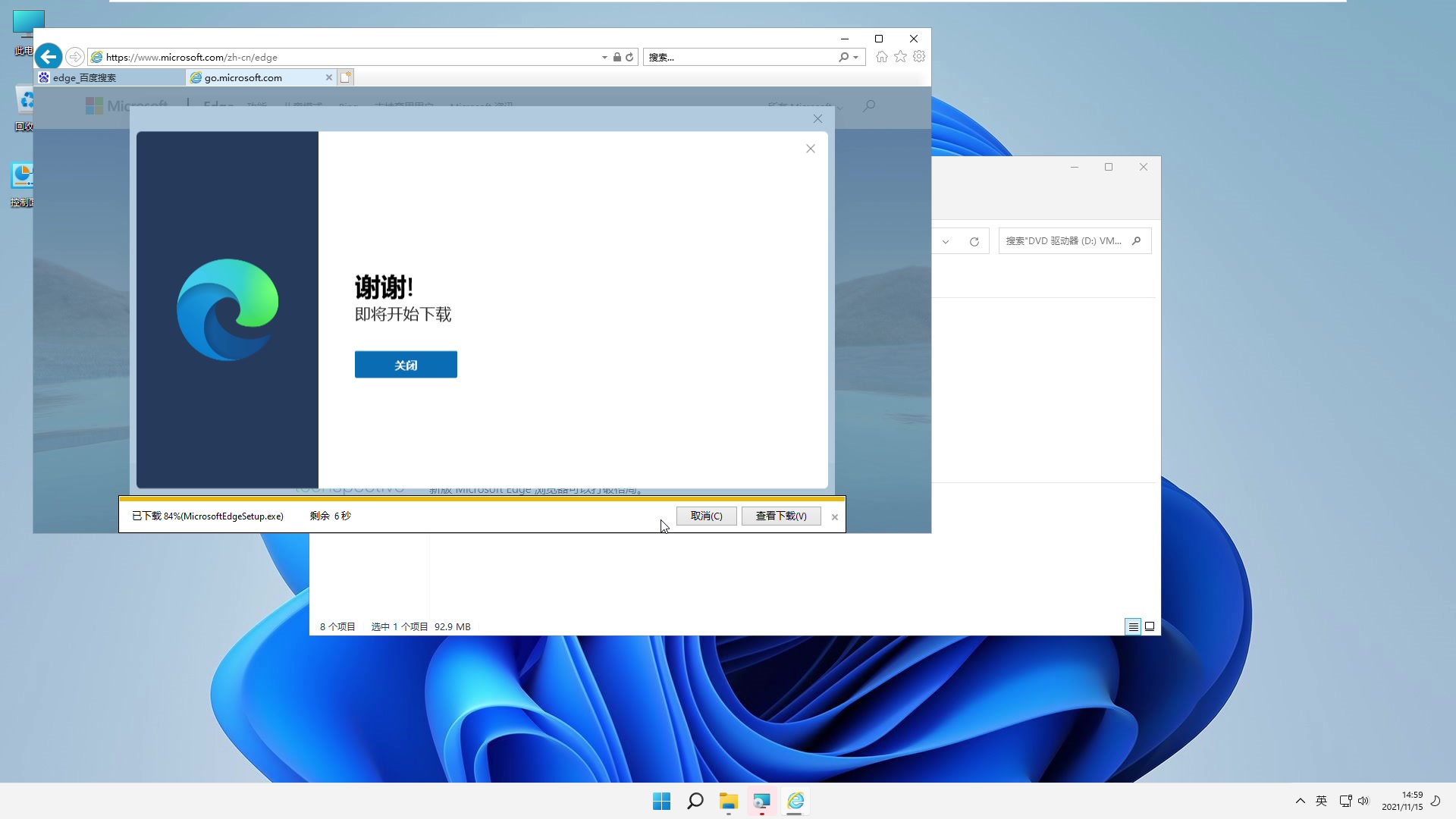Screen dimensions: 1456x819
Task: Open the address bar history dropdown
Action: [603, 56]
